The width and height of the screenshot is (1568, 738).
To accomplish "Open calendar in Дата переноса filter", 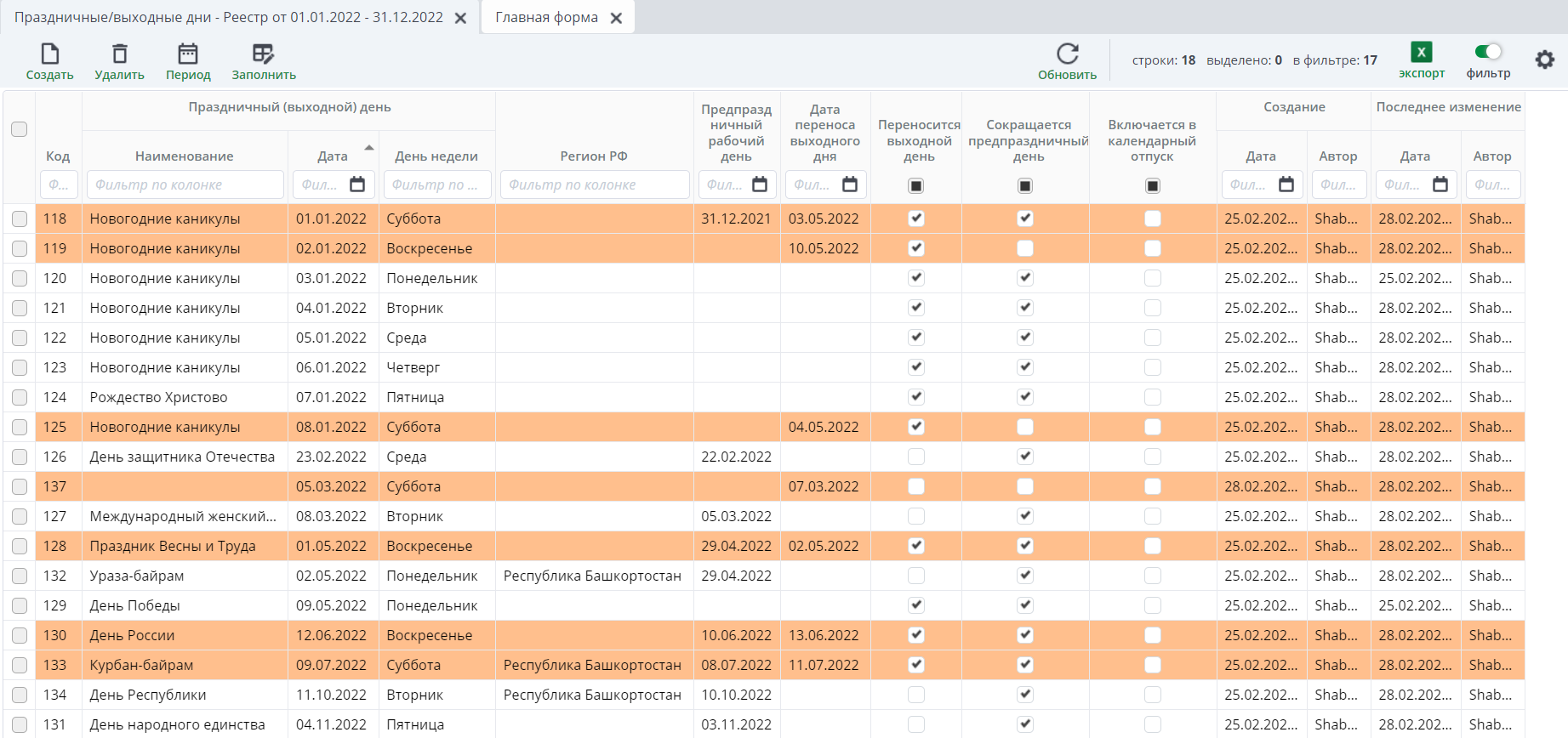I will click(849, 184).
